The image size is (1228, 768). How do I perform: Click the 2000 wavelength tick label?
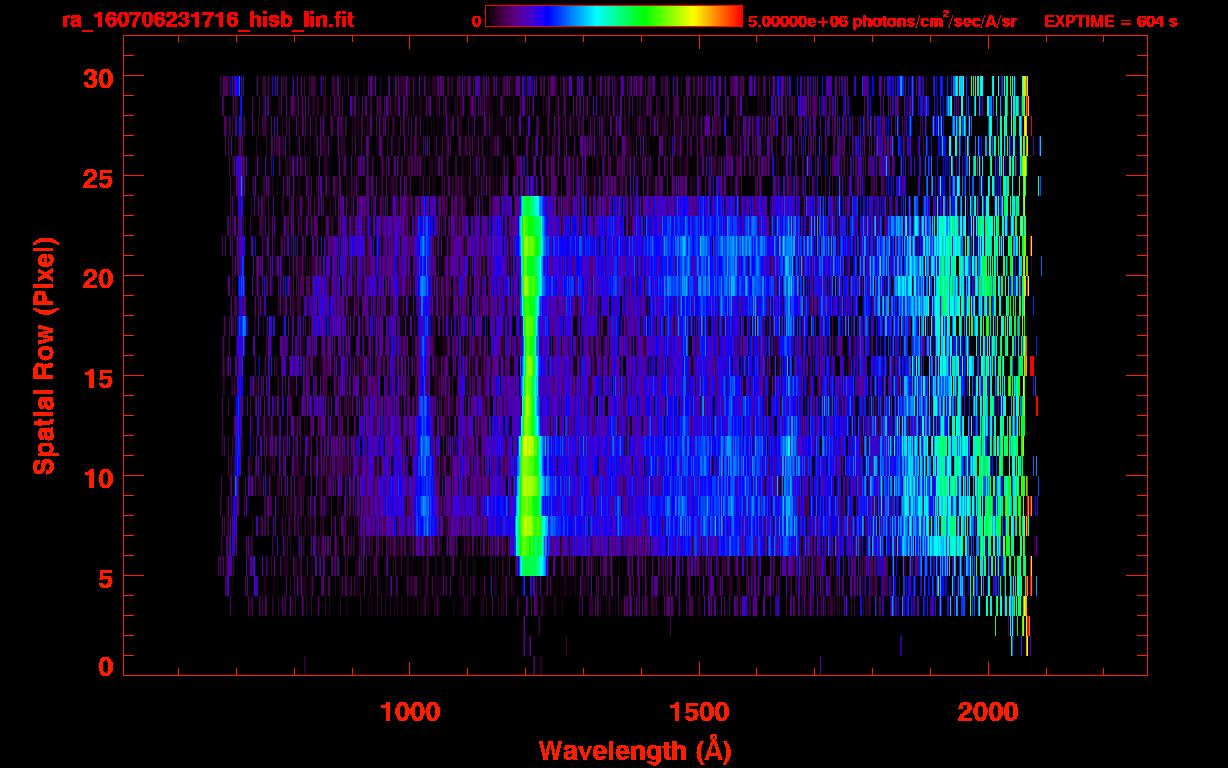pyautogui.click(x=988, y=711)
